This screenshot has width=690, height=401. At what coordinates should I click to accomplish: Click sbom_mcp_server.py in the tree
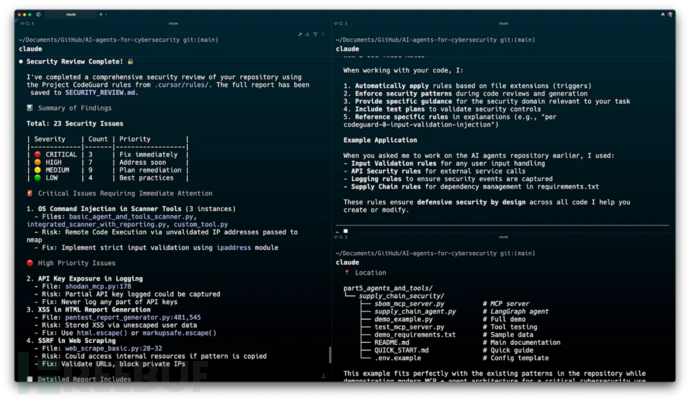click(409, 304)
